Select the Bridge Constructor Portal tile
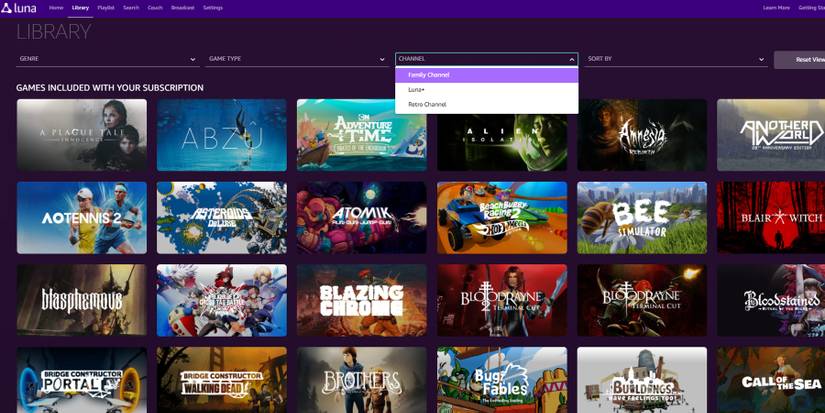The height and width of the screenshot is (413, 825). 81,380
